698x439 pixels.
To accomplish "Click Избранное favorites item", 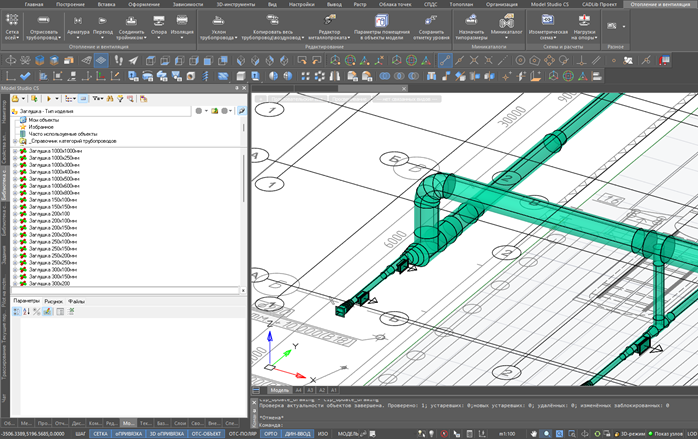I will (x=41, y=127).
